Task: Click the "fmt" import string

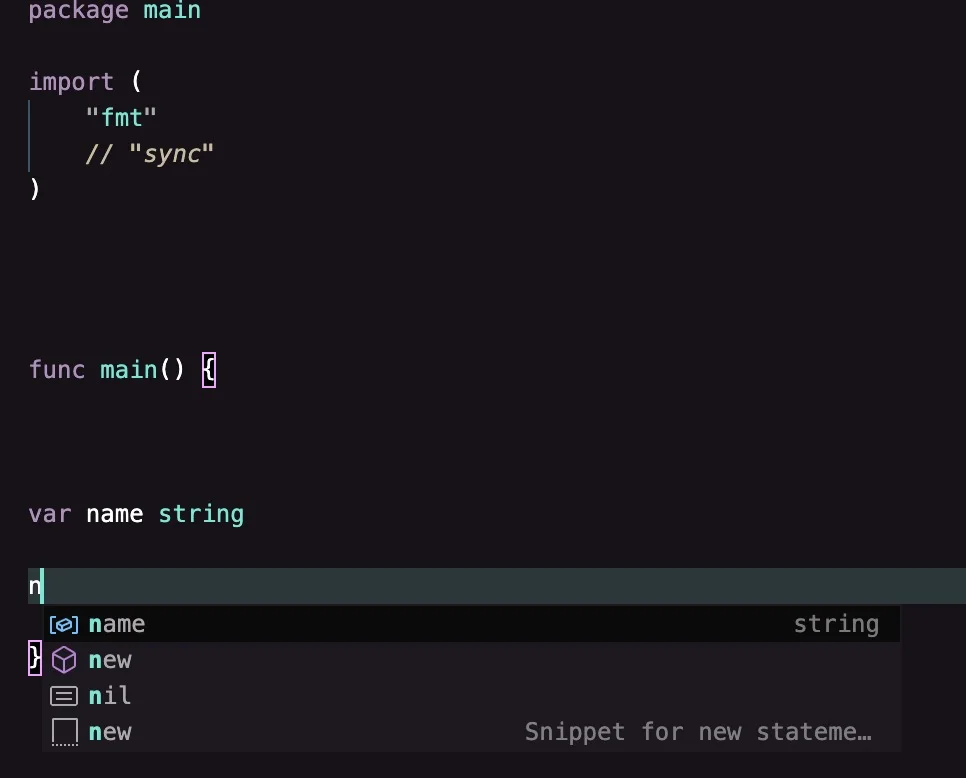Action: click(121, 117)
